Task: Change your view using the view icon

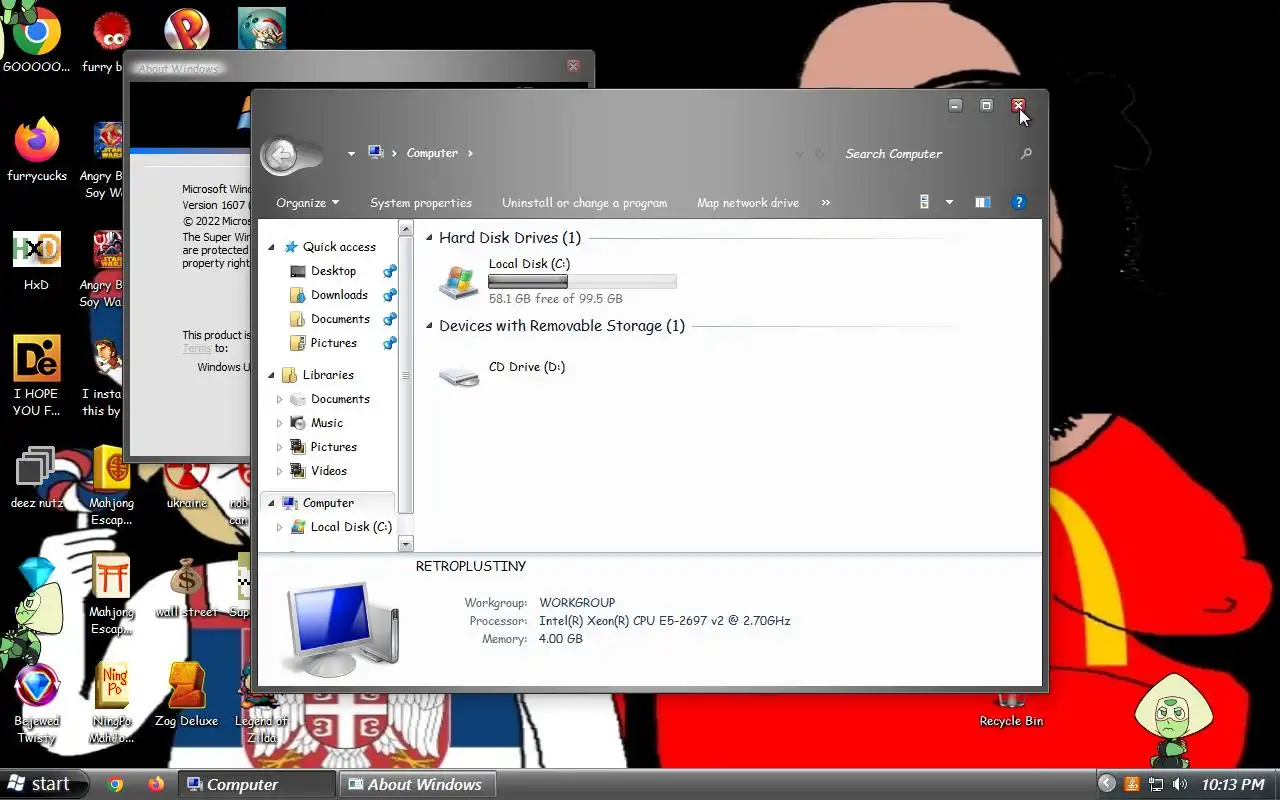Action: [925, 202]
